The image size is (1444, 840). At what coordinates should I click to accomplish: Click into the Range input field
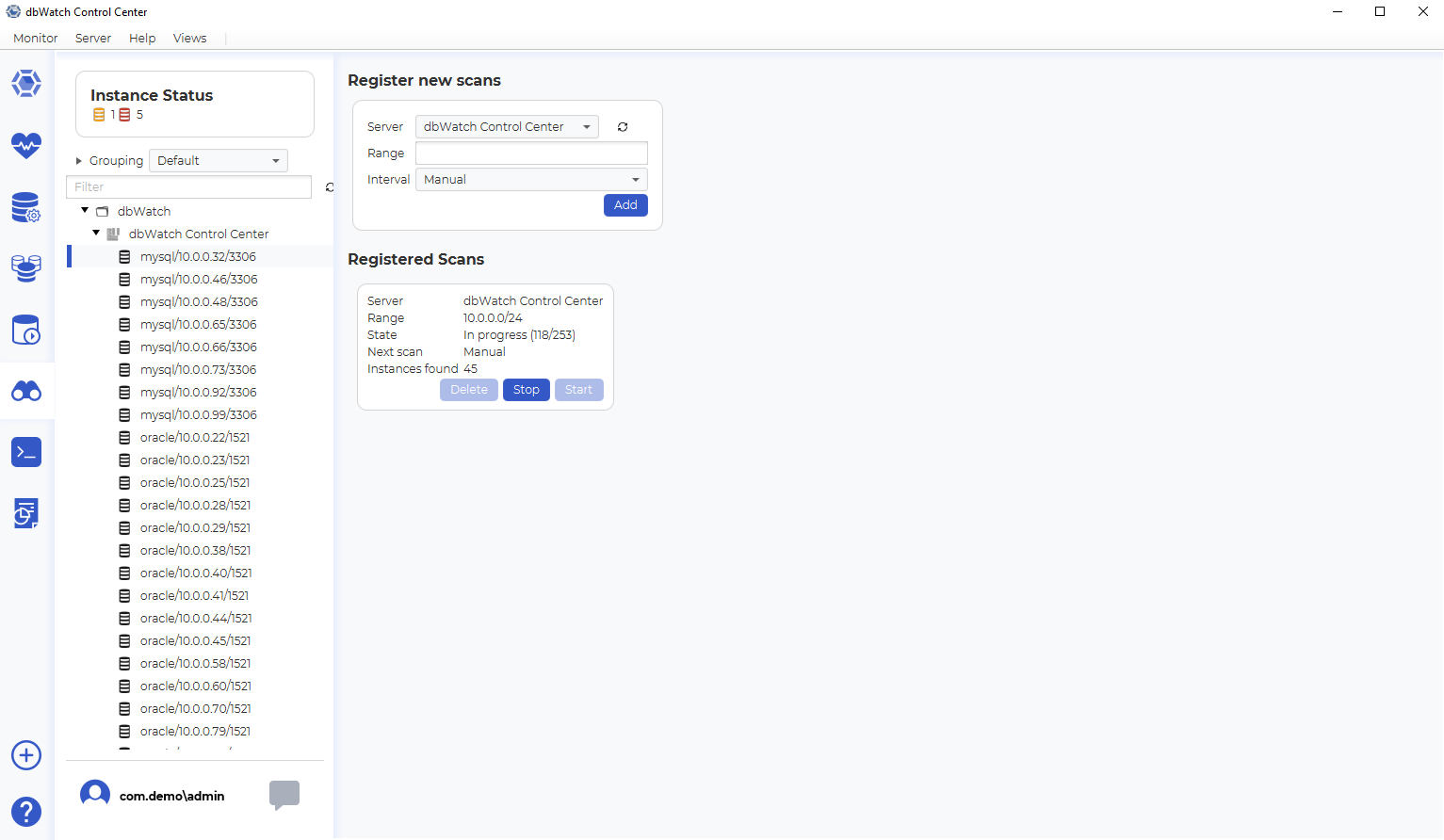(x=531, y=153)
